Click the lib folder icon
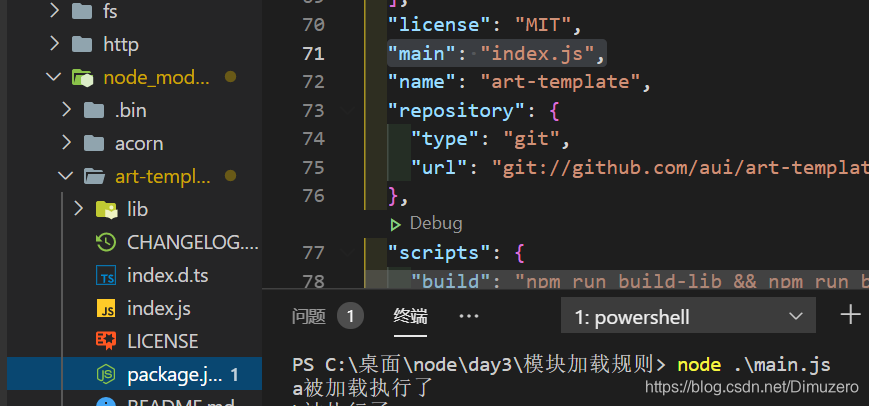This screenshot has height=406, width=869. click(x=106, y=209)
